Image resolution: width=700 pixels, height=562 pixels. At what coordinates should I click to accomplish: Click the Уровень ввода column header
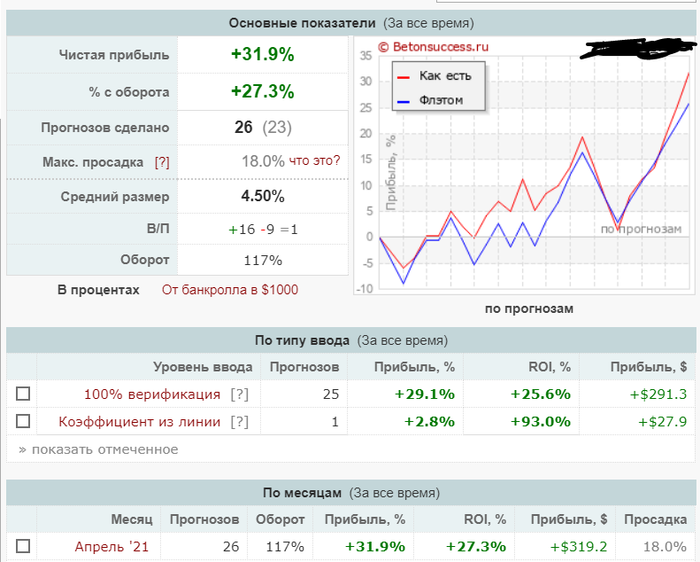tap(203, 367)
